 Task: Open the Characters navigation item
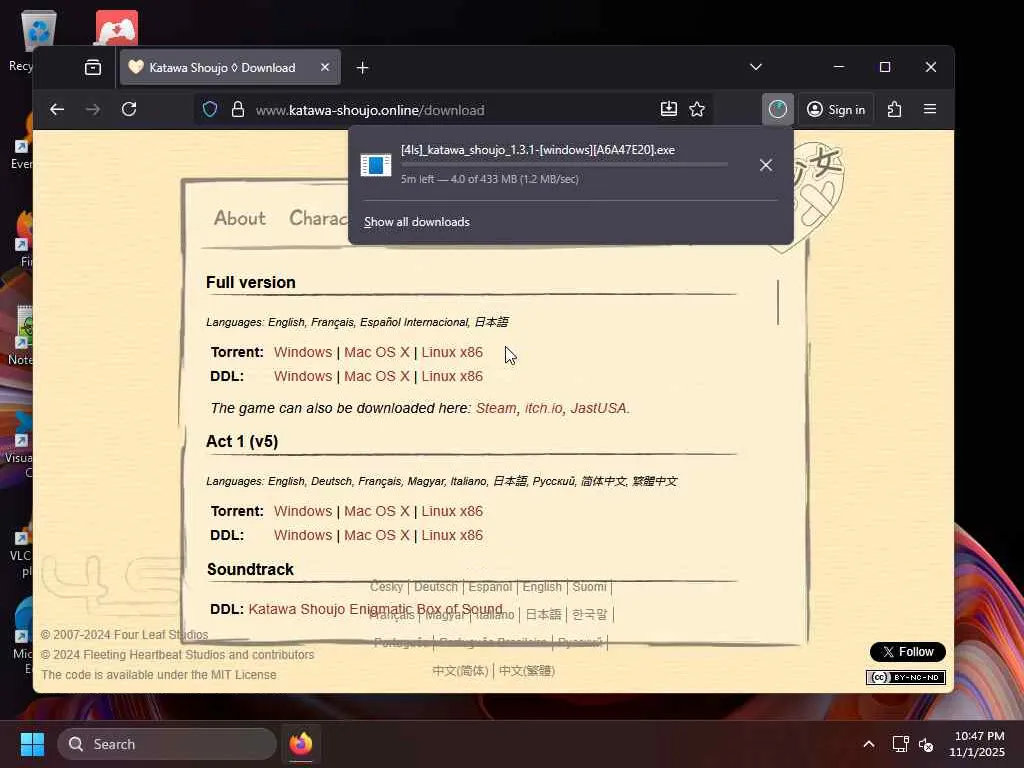click(x=318, y=218)
